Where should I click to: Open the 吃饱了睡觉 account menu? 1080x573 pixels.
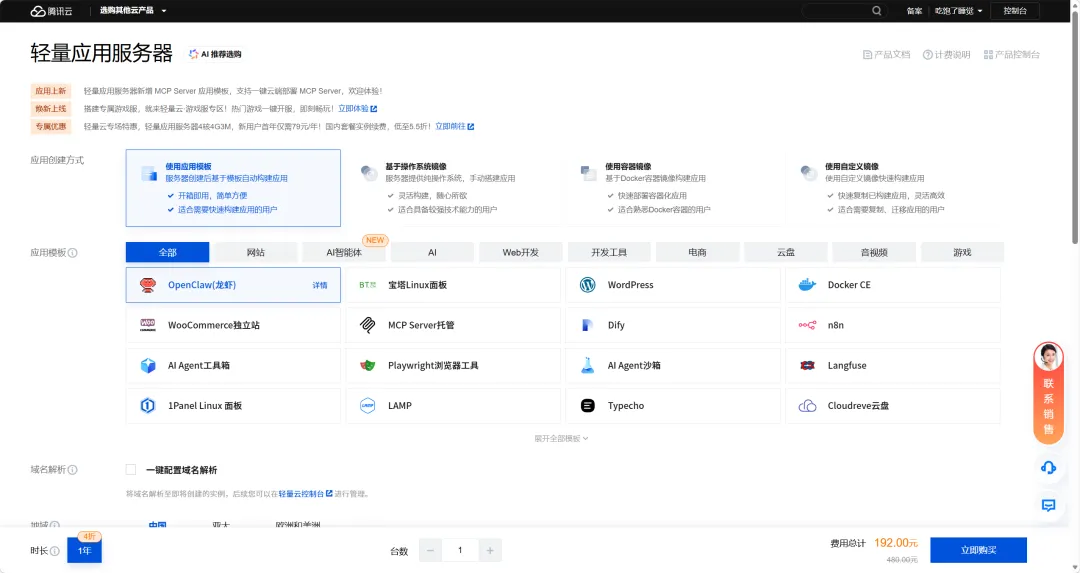pyautogui.click(x=958, y=11)
